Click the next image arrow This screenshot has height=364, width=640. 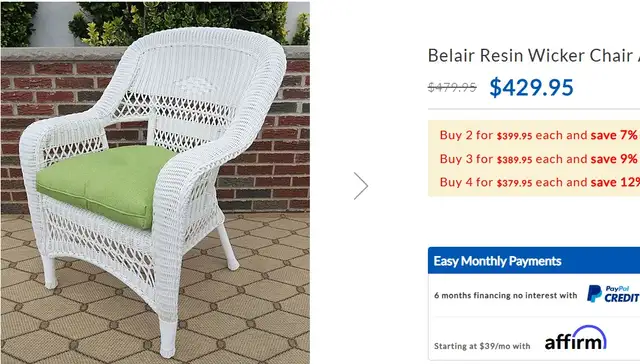coord(361,186)
